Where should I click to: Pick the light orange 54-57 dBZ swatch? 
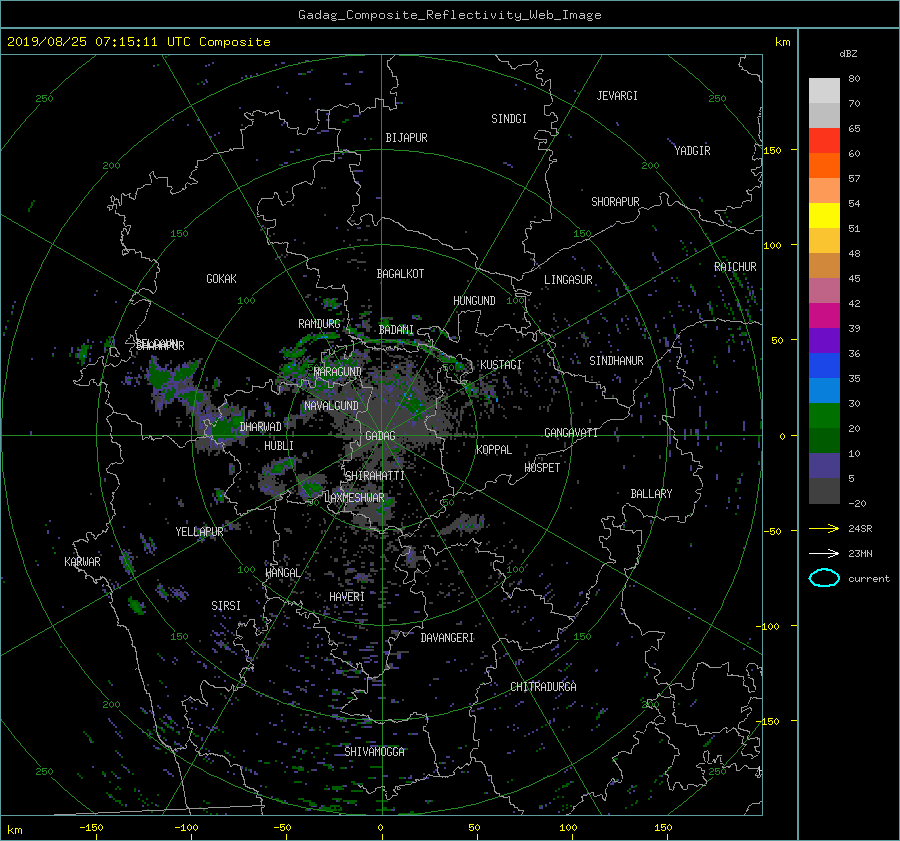pyautogui.click(x=824, y=191)
